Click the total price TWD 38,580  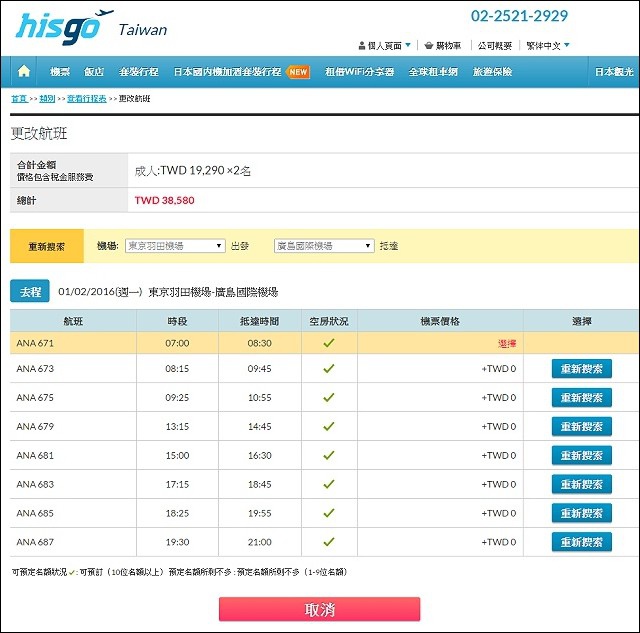[164, 200]
